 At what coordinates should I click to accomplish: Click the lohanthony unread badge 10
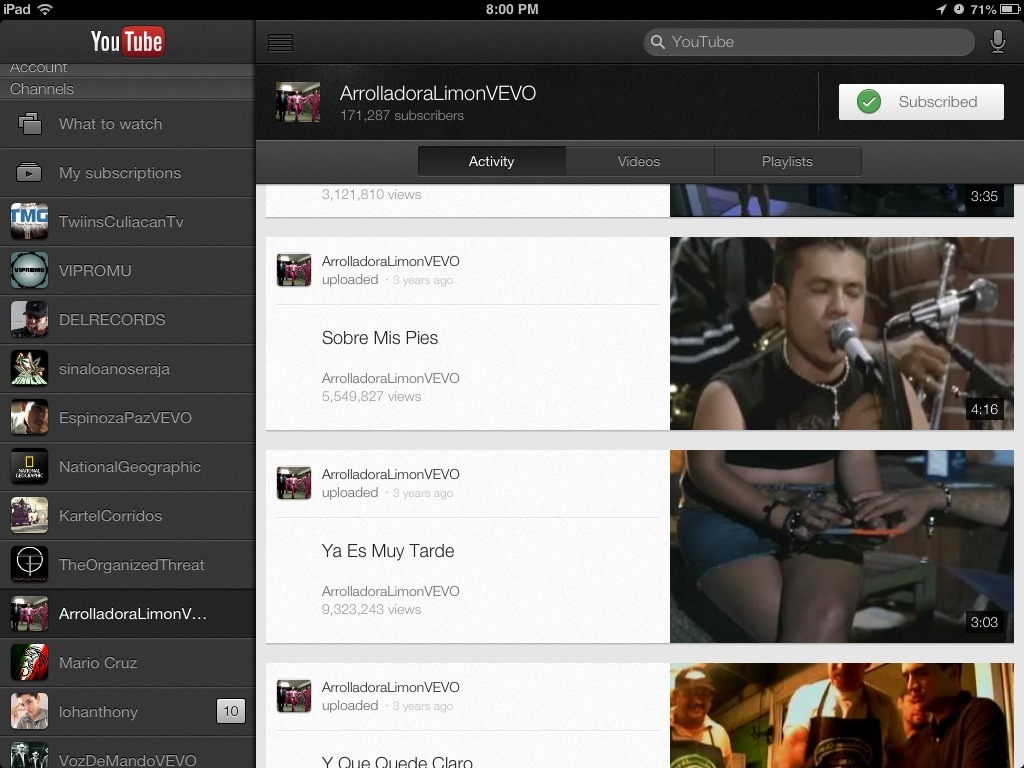(x=231, y=711)
